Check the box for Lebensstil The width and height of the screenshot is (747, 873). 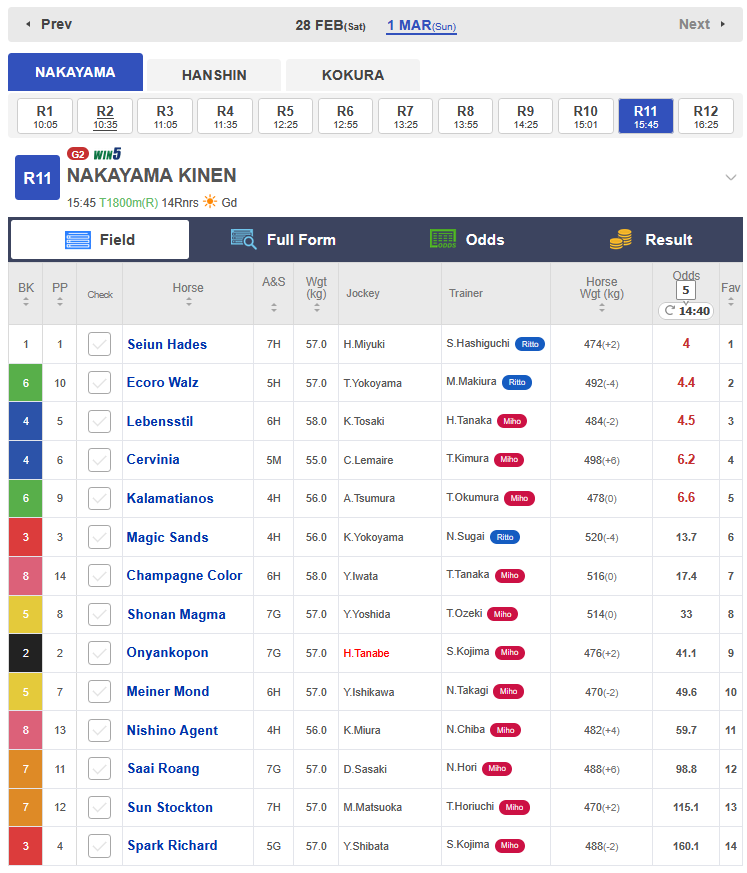tap(100, 421)
